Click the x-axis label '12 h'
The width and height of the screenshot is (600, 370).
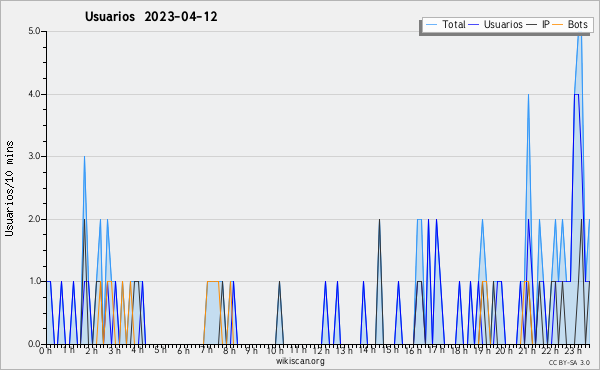tap(321, 351)
